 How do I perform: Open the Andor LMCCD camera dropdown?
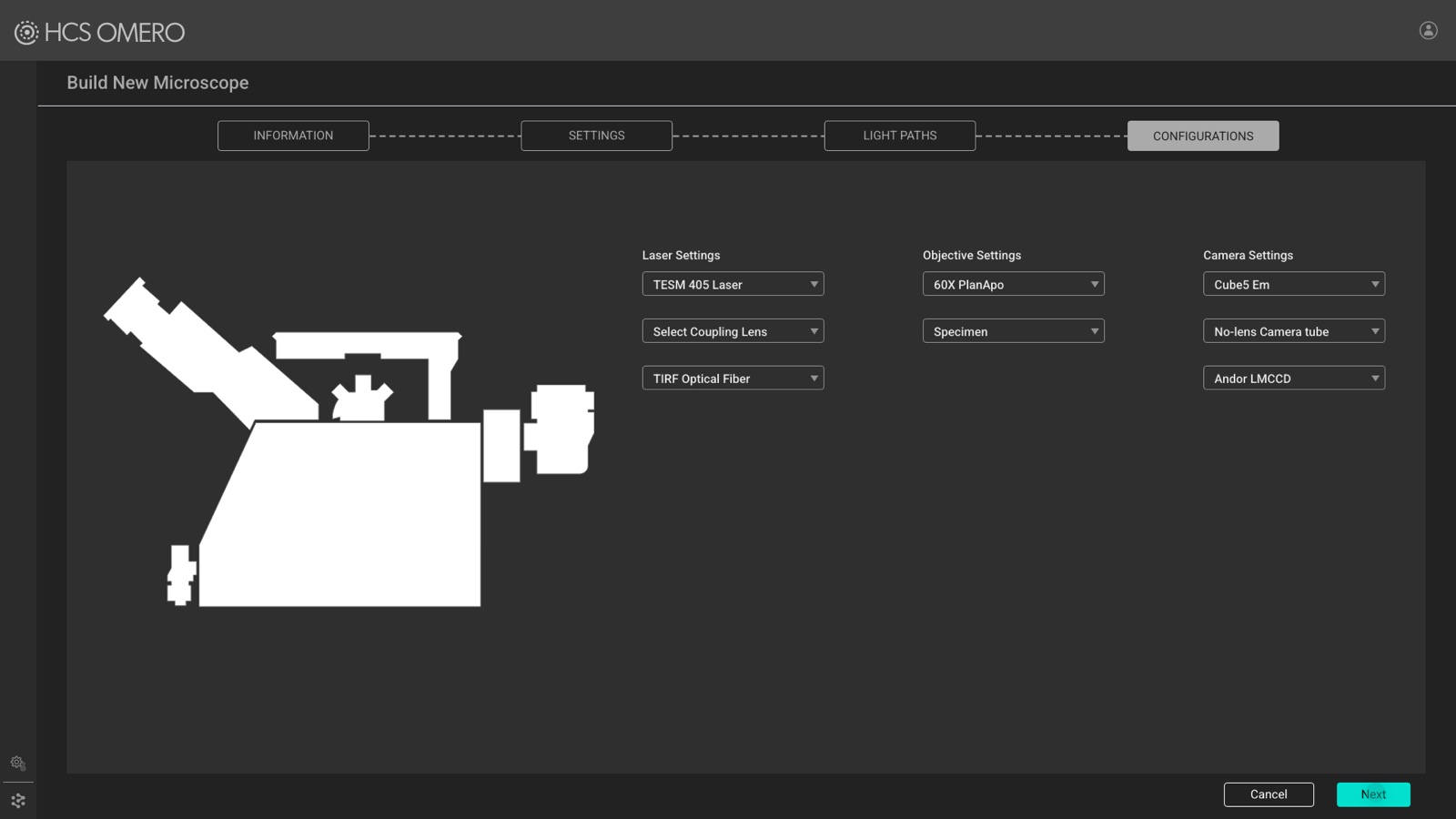pos(1293,379)
